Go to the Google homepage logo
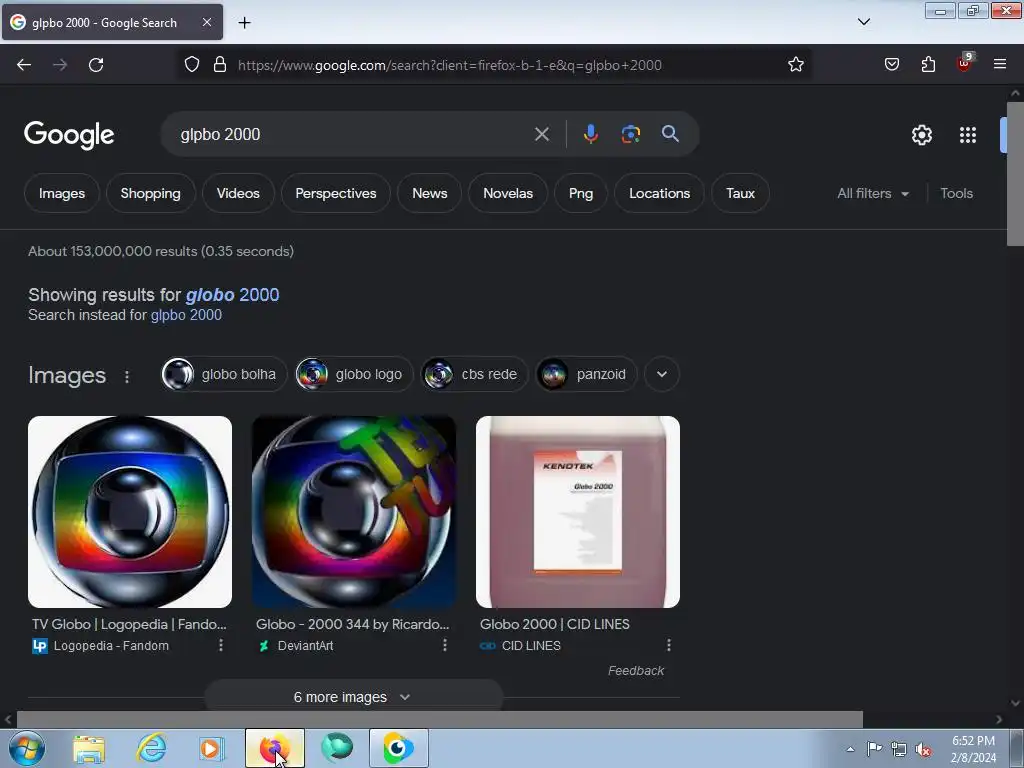The height and width of the screenshot is (768, 1024). point(69,135)
